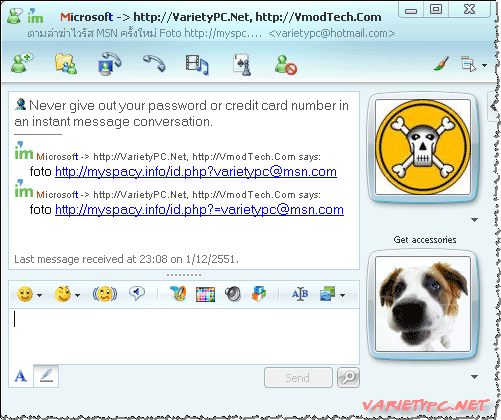Start a video call with webcam icon

109,64
